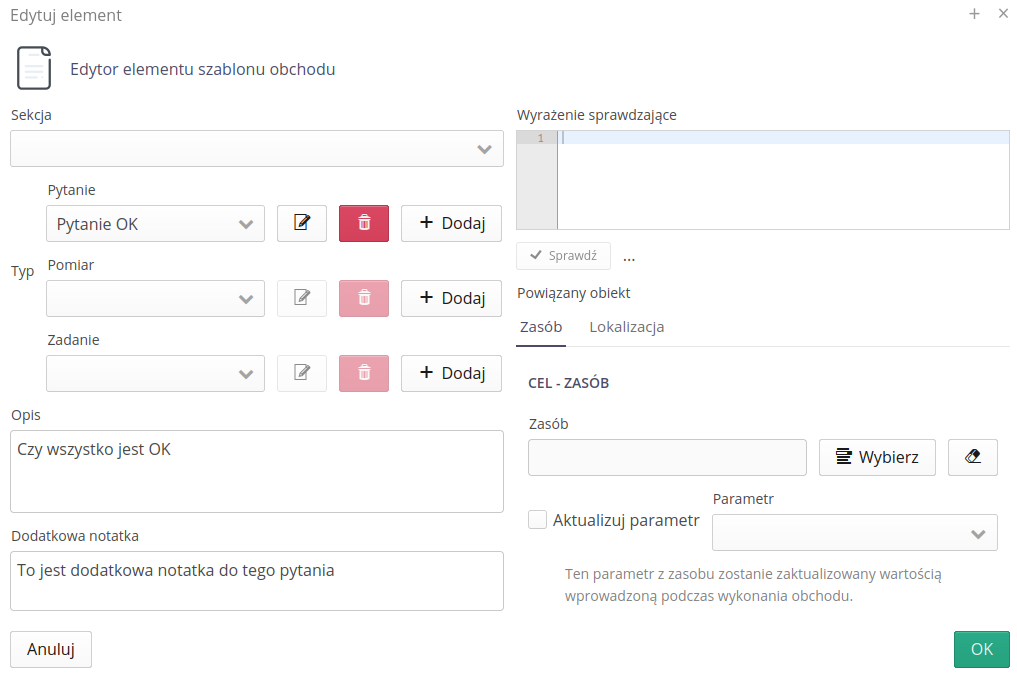Click the edit icon next to Pytanie
1017x683 pixels.
tap(301, 224)
